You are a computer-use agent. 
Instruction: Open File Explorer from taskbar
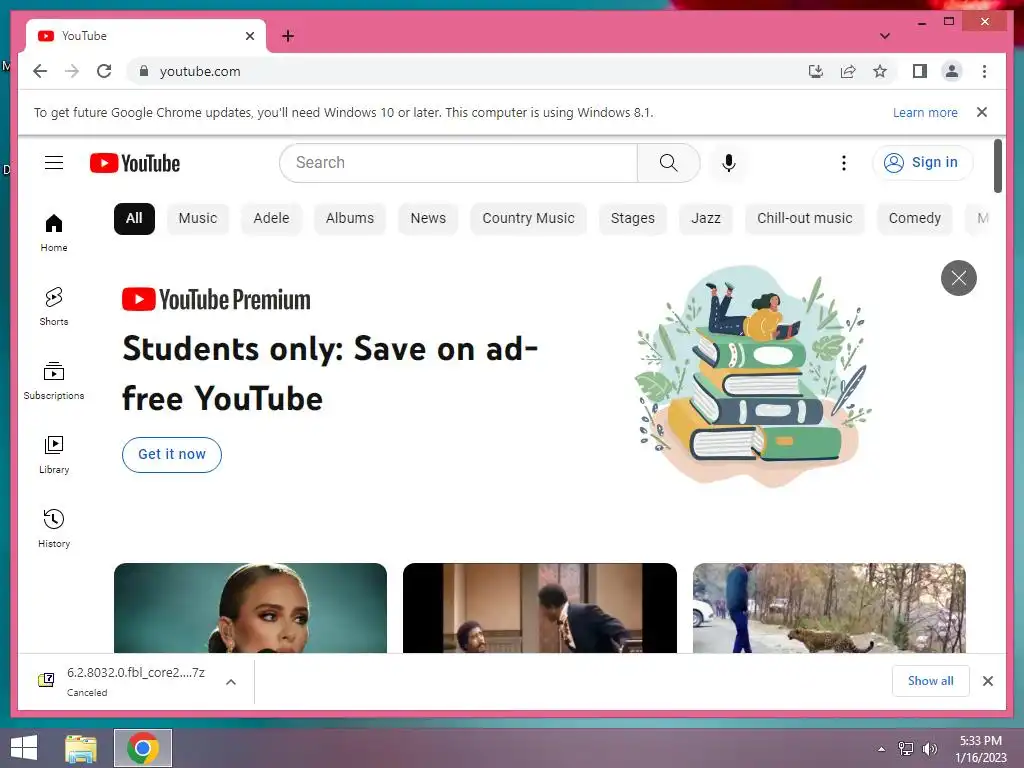tap(81, 748)
